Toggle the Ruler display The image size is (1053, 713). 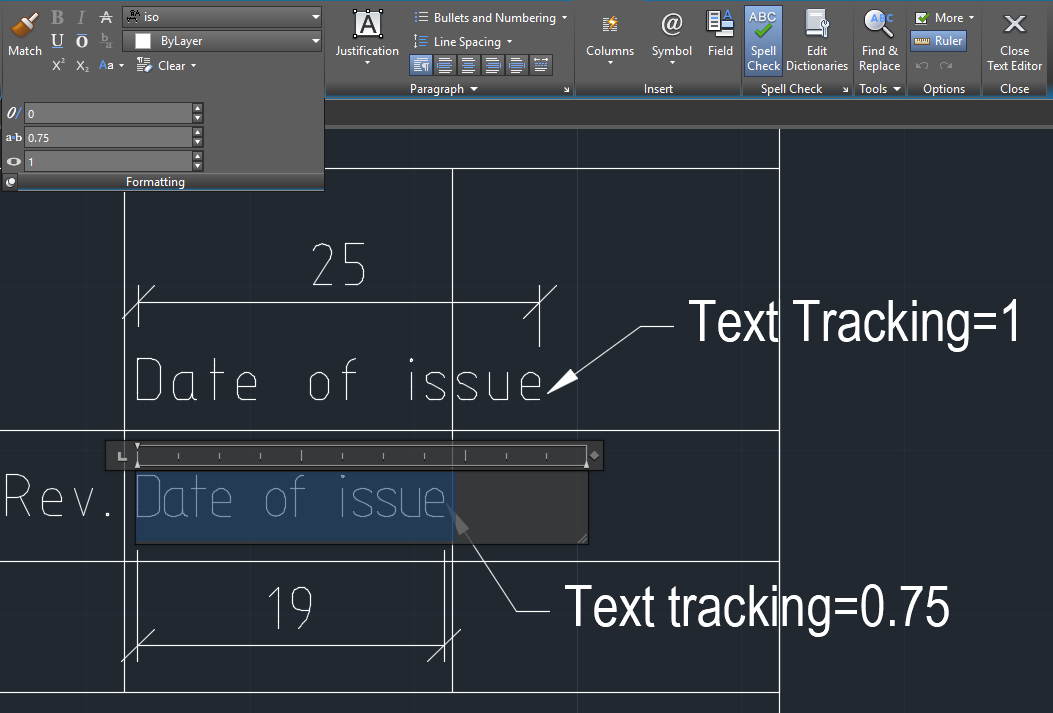939,41
